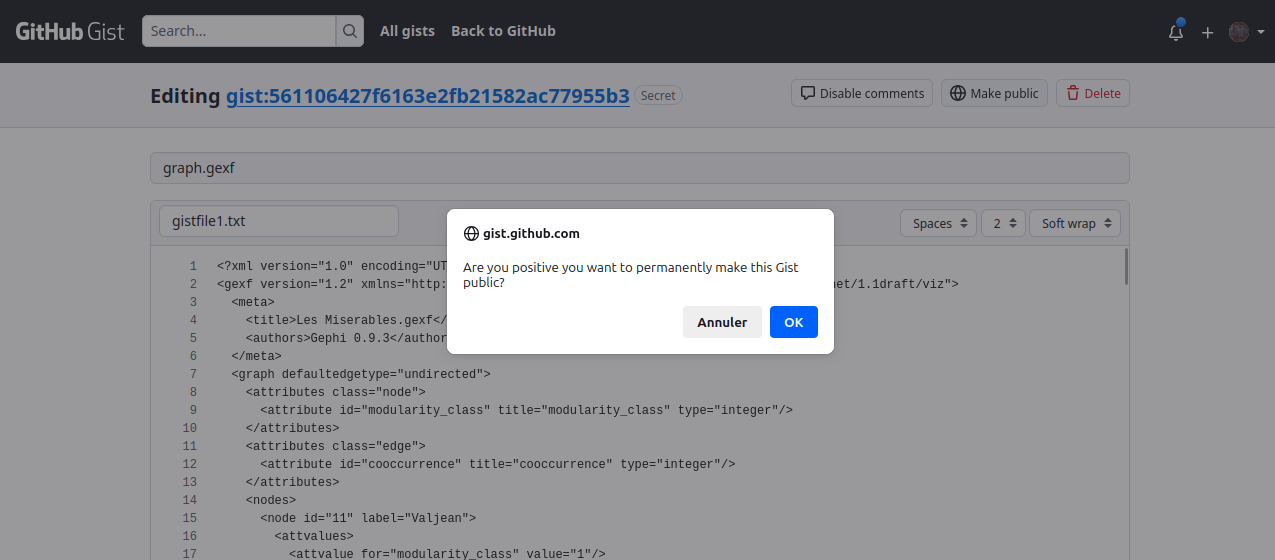Open the user avatar menu
Viewport: 1275px width, 560px height.
pyautogui.click(x=1245, y=32)
